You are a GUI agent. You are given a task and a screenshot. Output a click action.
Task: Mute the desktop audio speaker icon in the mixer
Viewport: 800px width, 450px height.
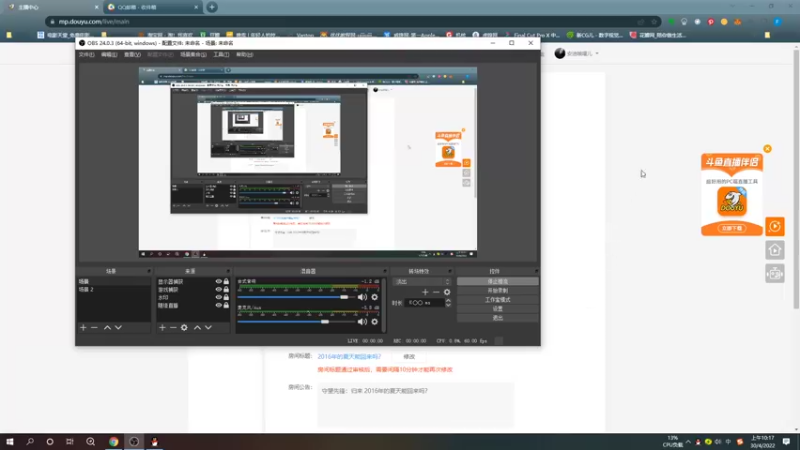362,297
